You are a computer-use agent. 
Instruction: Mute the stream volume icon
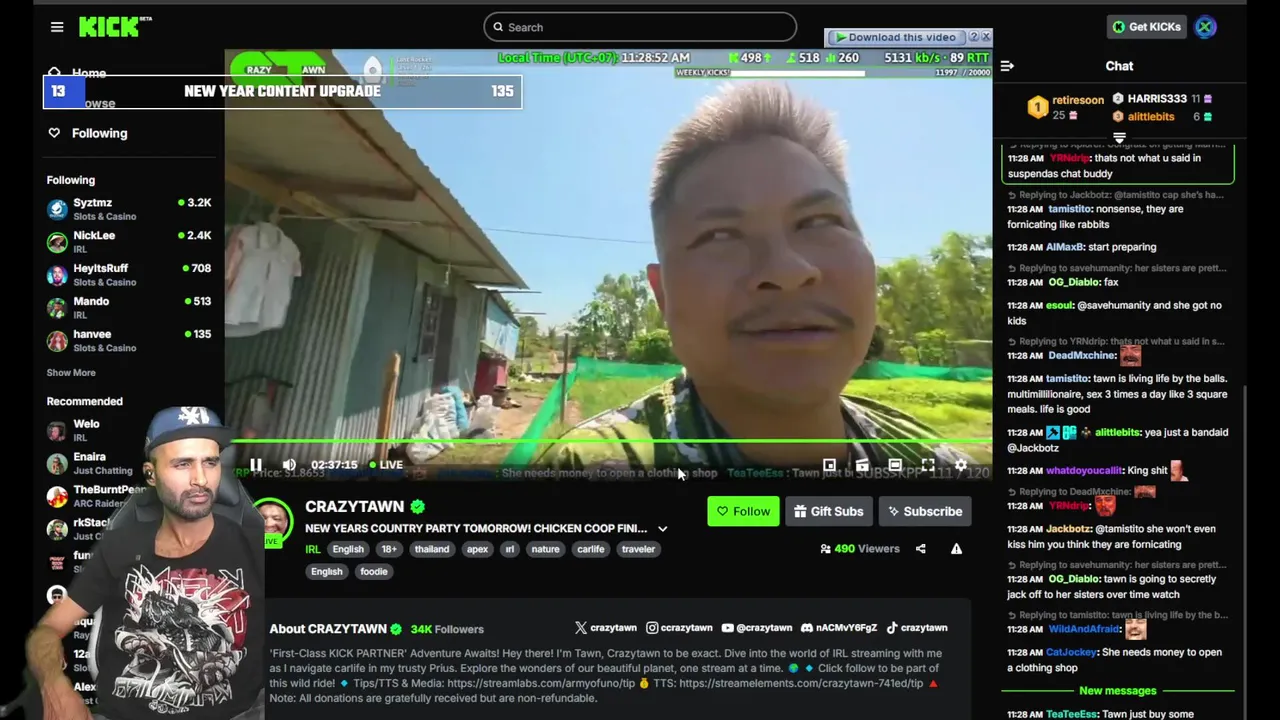point(289,465)
